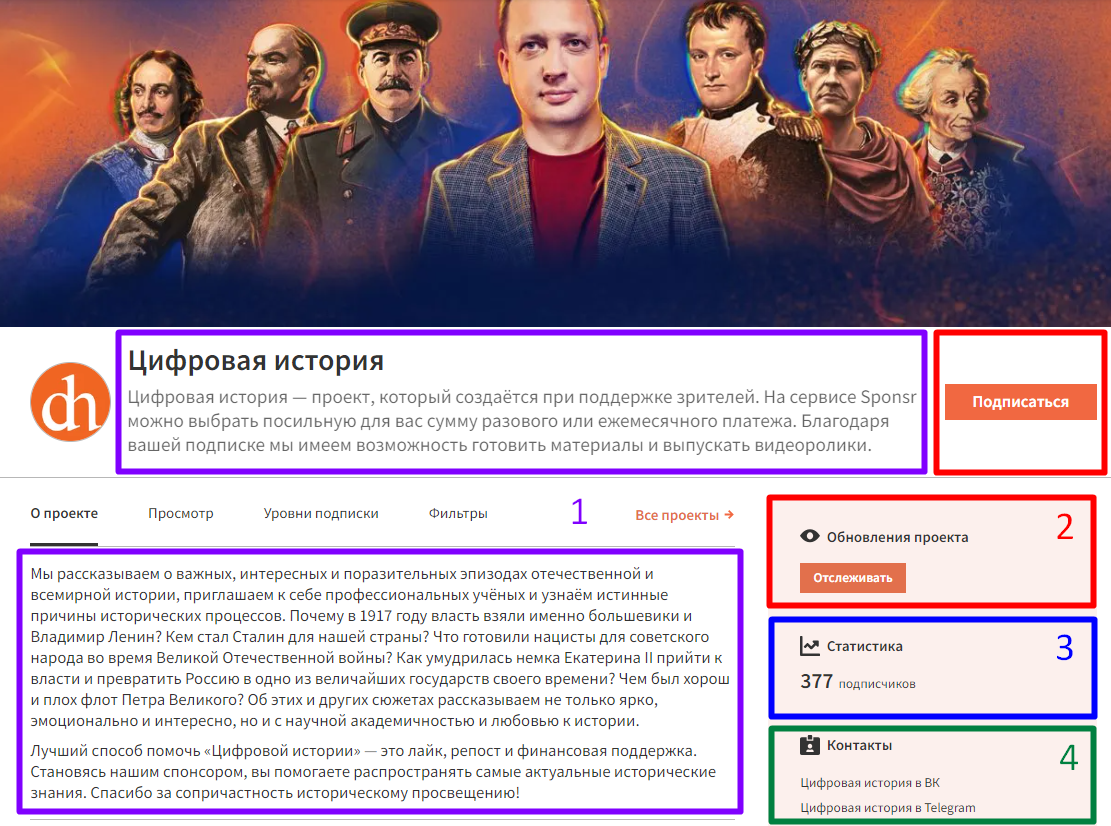Click the Контакты heading
Viewport: 1111px width, 826px height.
(859, 745)
